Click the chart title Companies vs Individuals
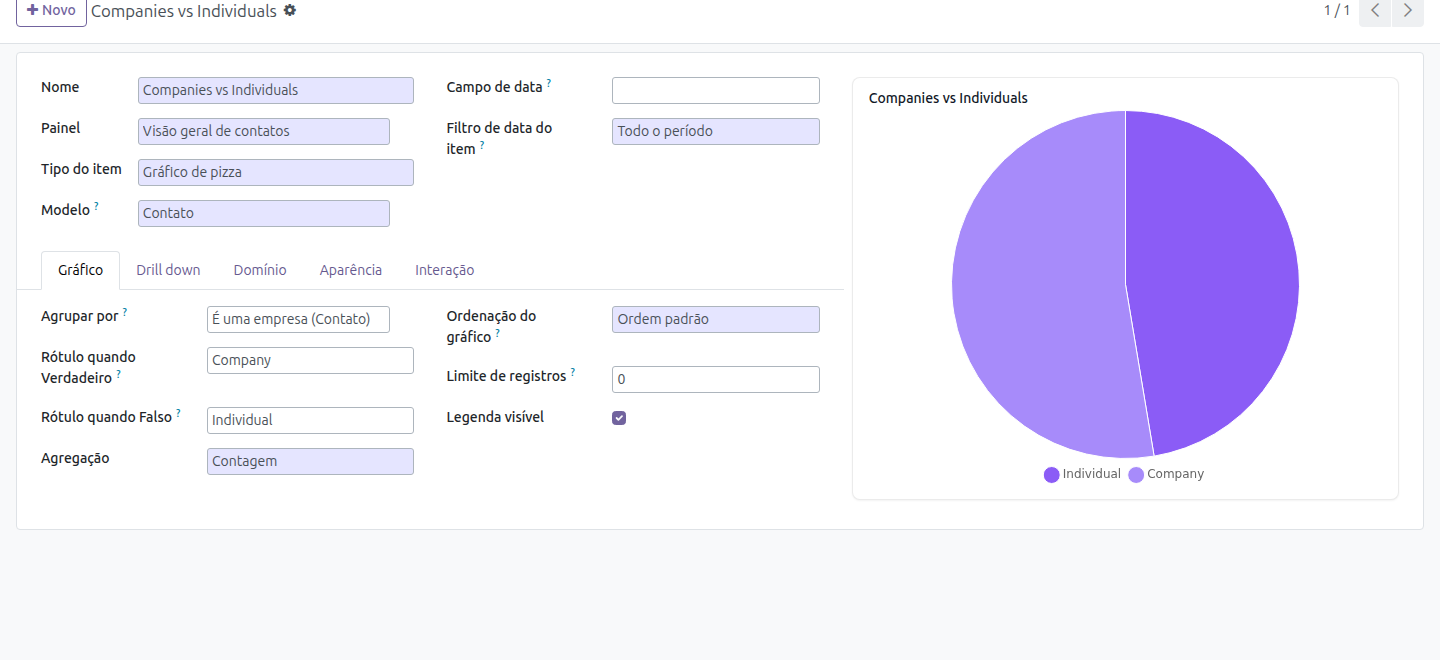 click(948, 98)
